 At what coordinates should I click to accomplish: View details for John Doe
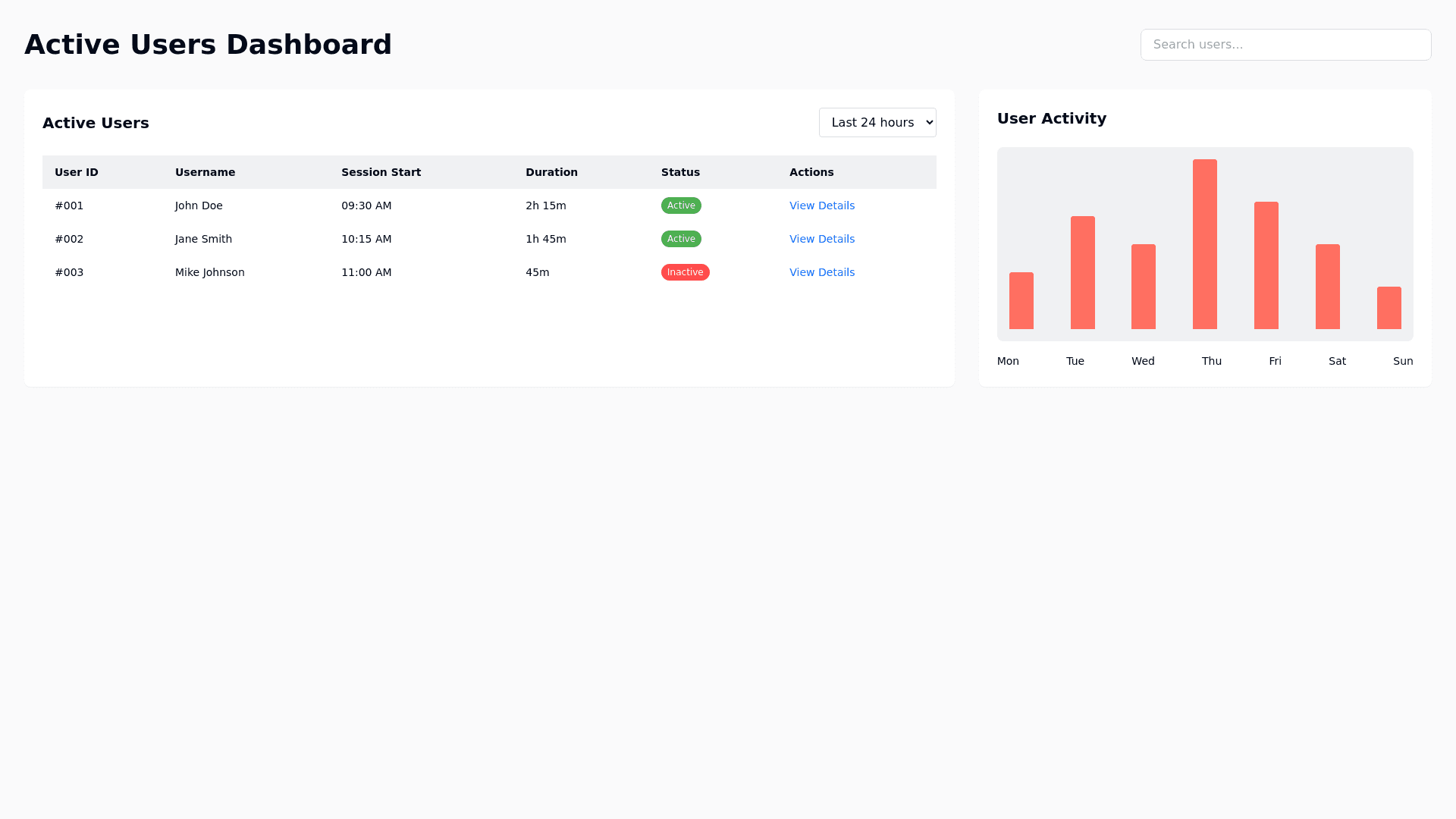pos(822,206)
